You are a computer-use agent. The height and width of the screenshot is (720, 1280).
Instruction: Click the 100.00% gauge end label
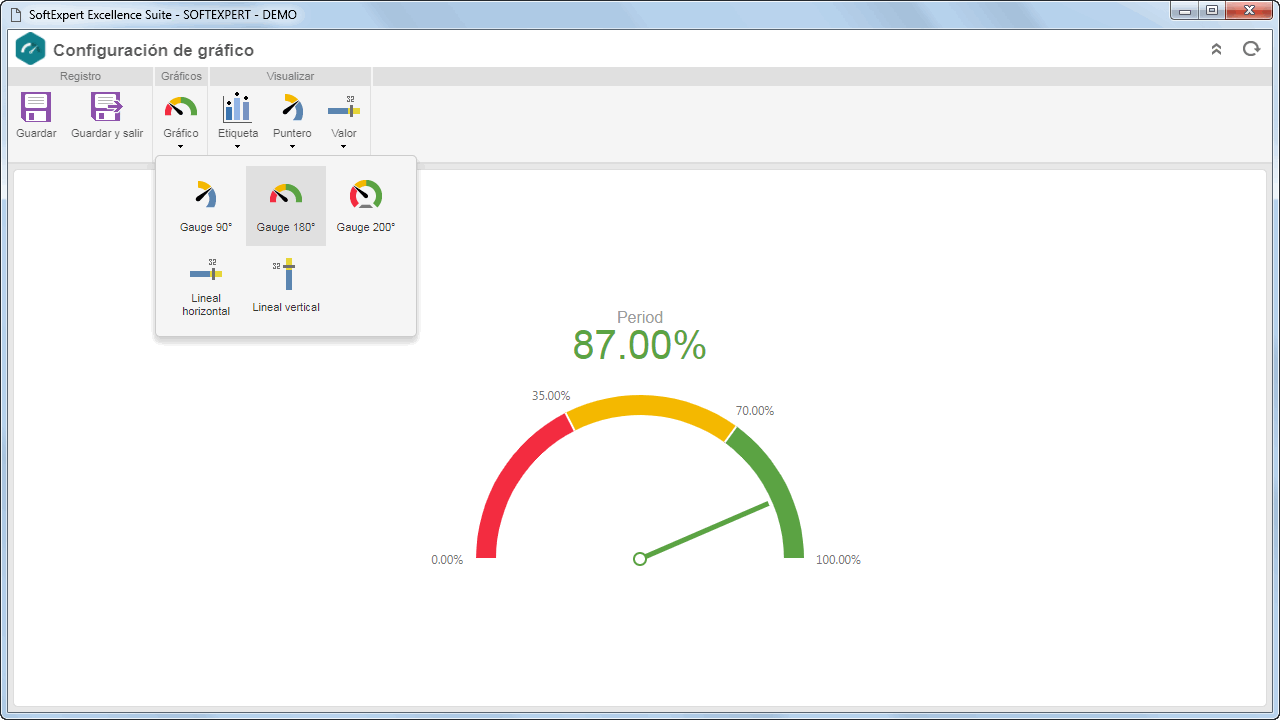click(838, 560)
